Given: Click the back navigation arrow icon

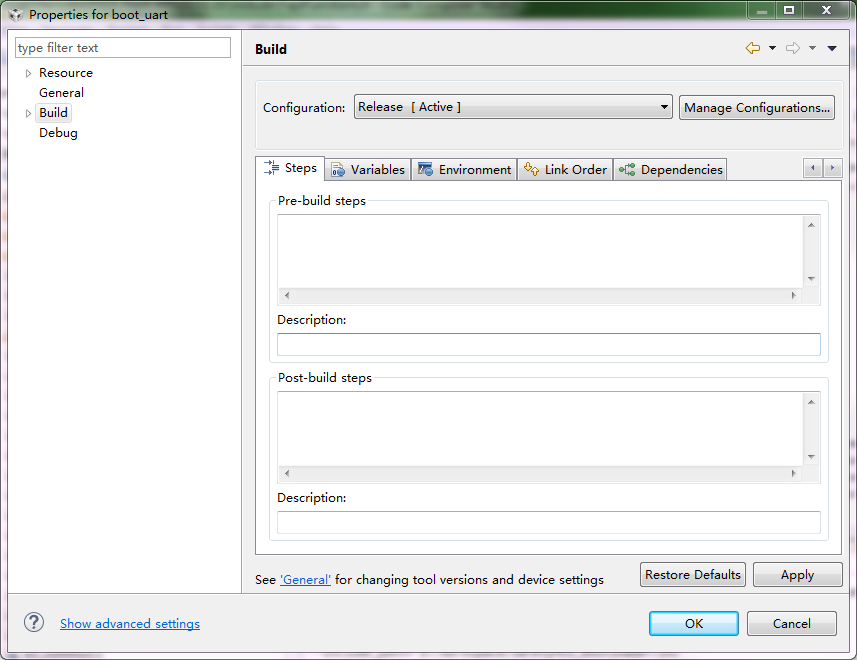Looking at the screenshot, I should (x=753, y=48).
